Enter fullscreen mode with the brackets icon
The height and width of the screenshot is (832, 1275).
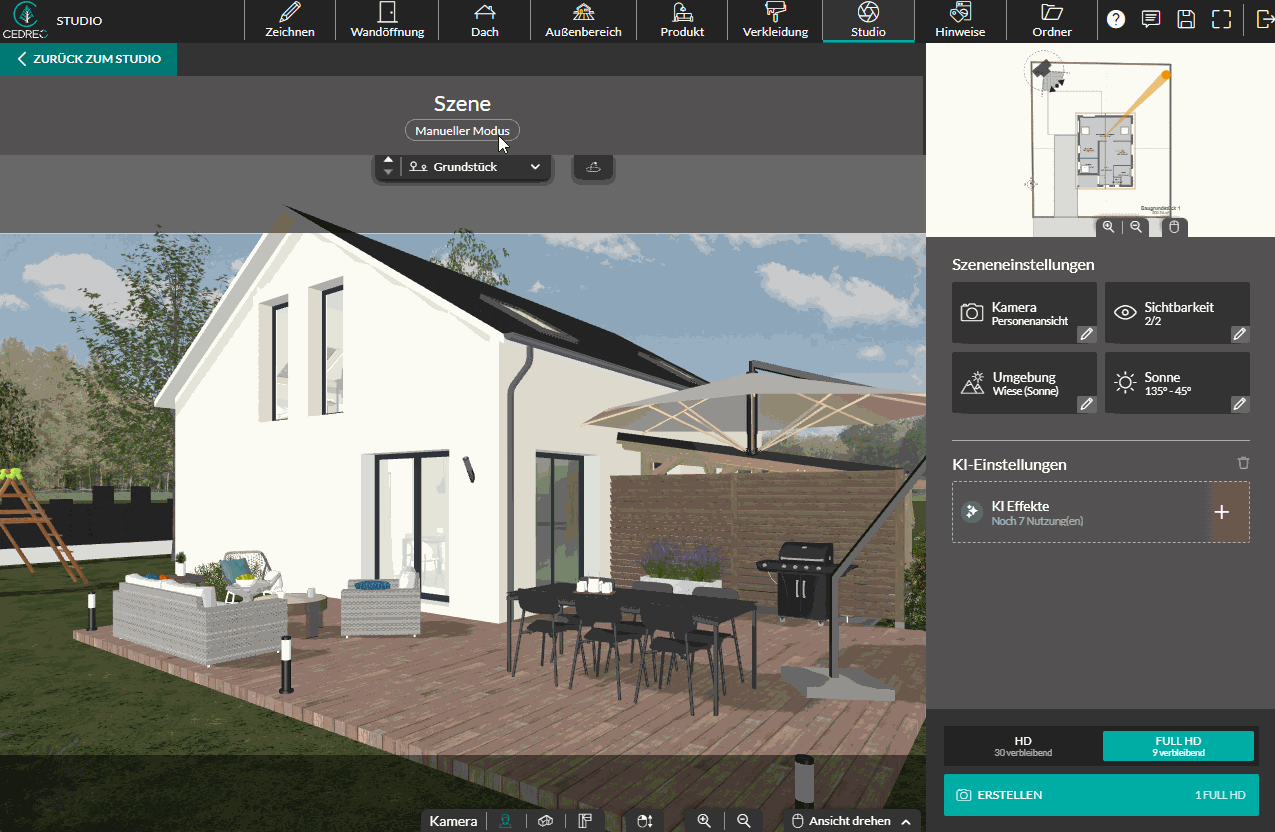point(1221,19)
